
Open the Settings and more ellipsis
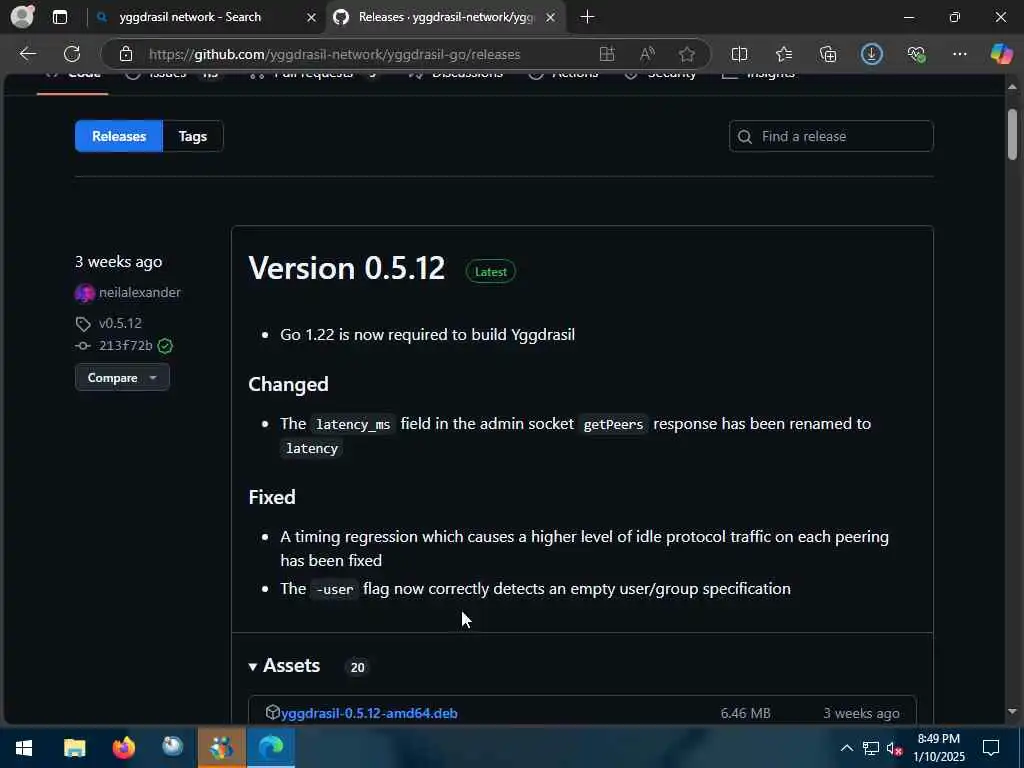959,54
